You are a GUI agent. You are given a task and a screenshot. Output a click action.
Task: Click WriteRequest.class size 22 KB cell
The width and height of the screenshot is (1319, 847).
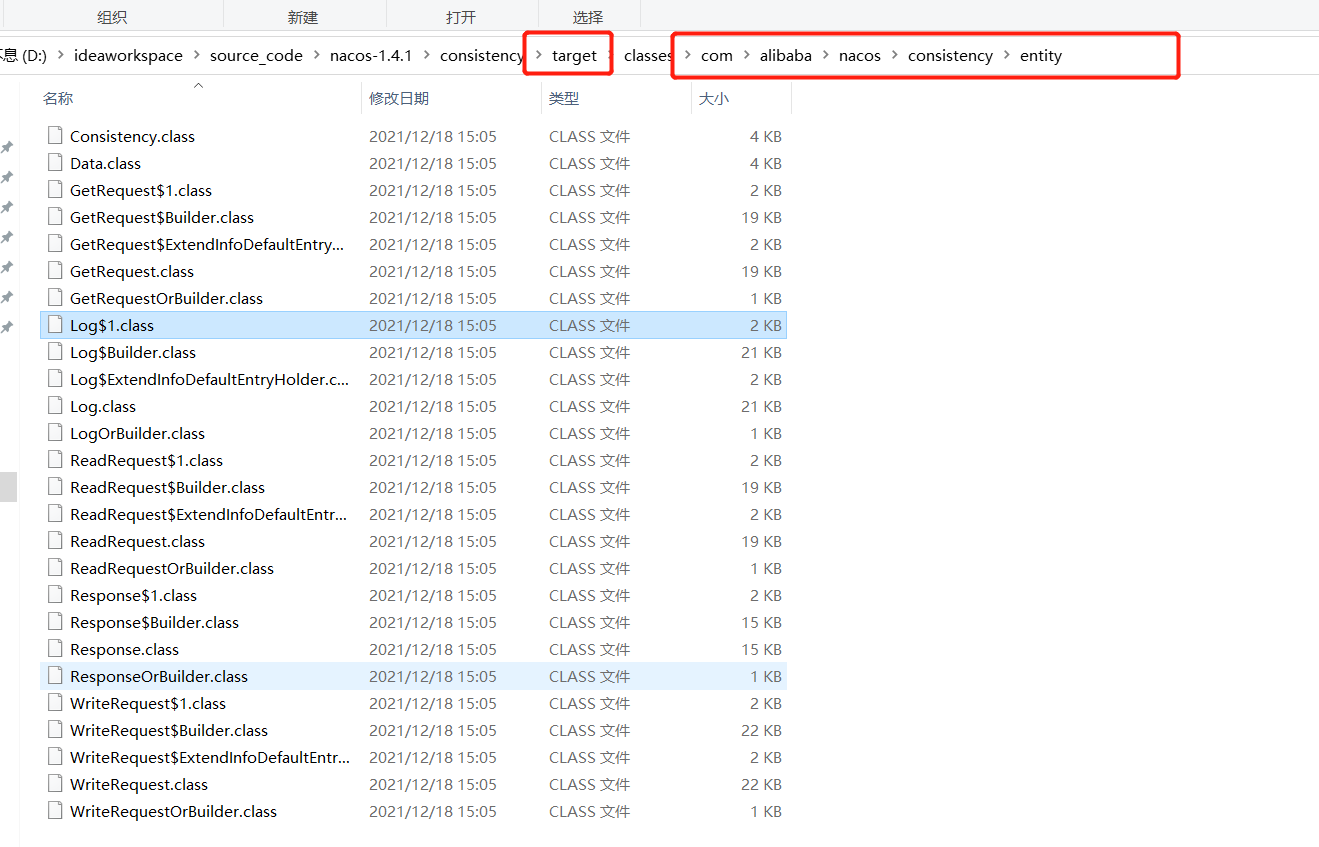click(x=762, y=784)
